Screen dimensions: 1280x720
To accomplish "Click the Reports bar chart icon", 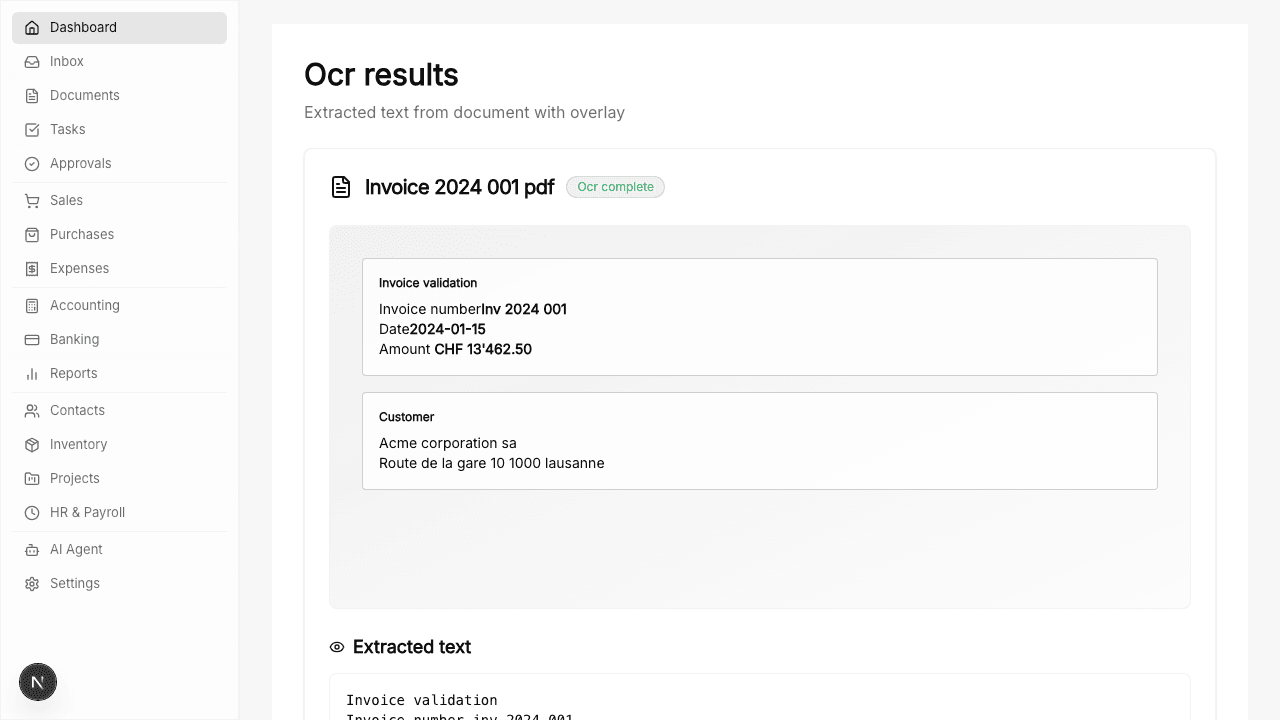I will click(32, 374).
